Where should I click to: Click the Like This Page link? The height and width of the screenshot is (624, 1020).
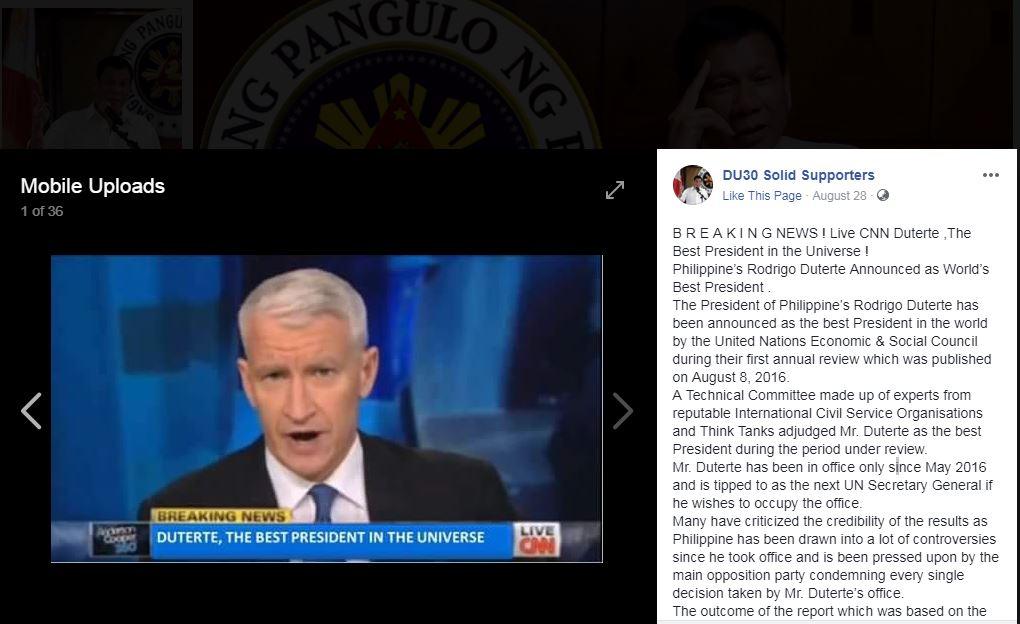tap(762, 196)
